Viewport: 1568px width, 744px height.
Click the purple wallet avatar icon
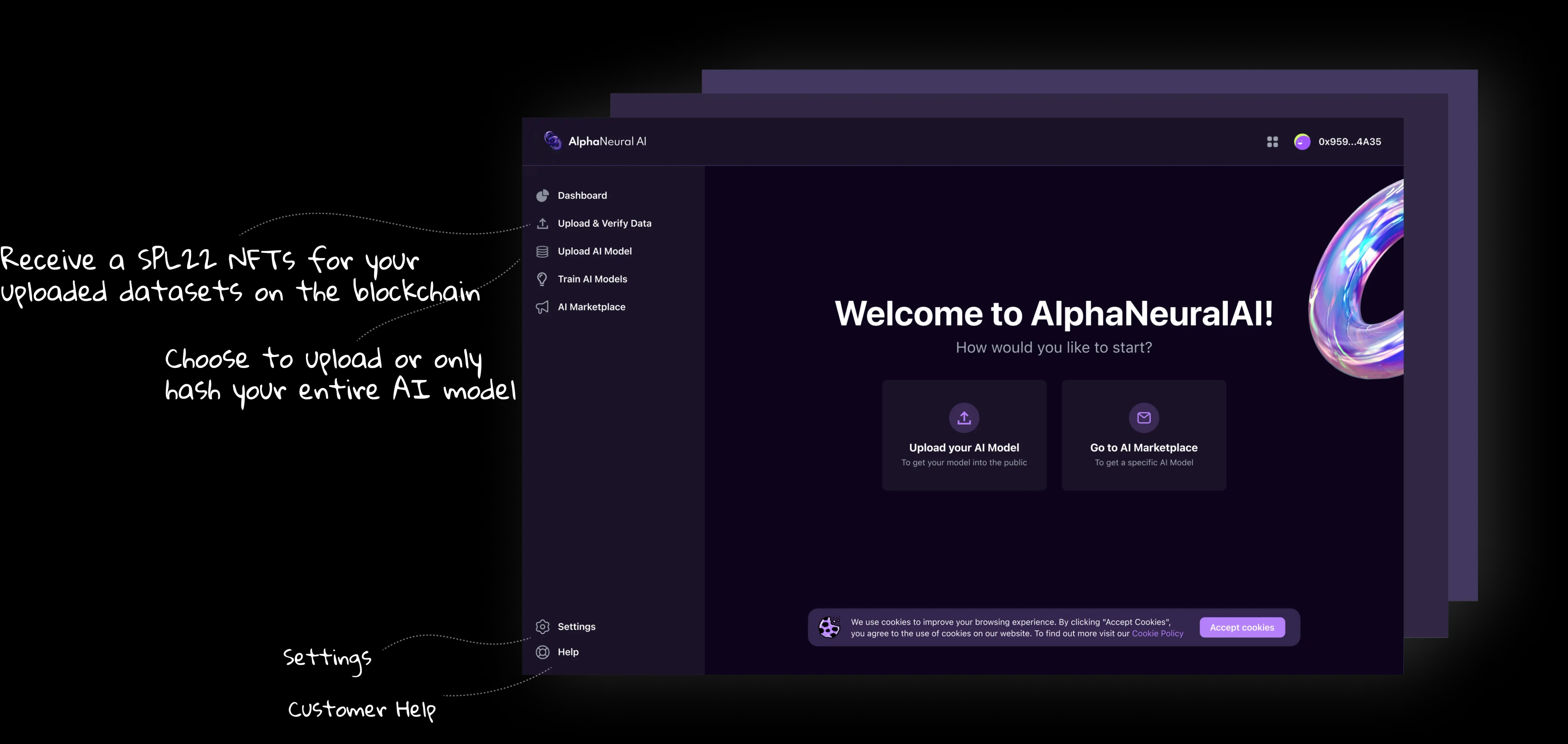[1302, 142]
